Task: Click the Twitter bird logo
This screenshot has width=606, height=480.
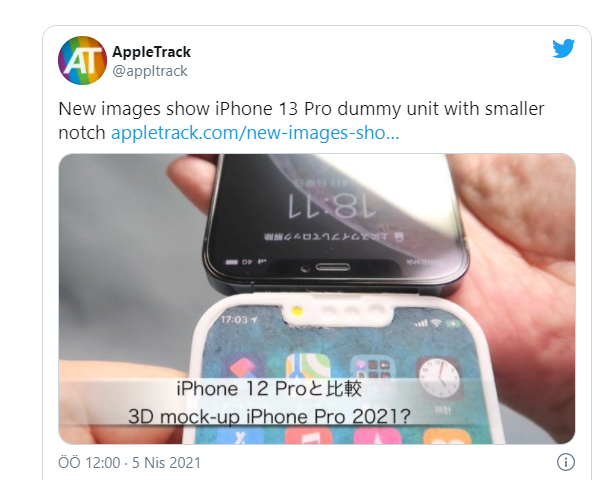Action: [x=563, y=48]
